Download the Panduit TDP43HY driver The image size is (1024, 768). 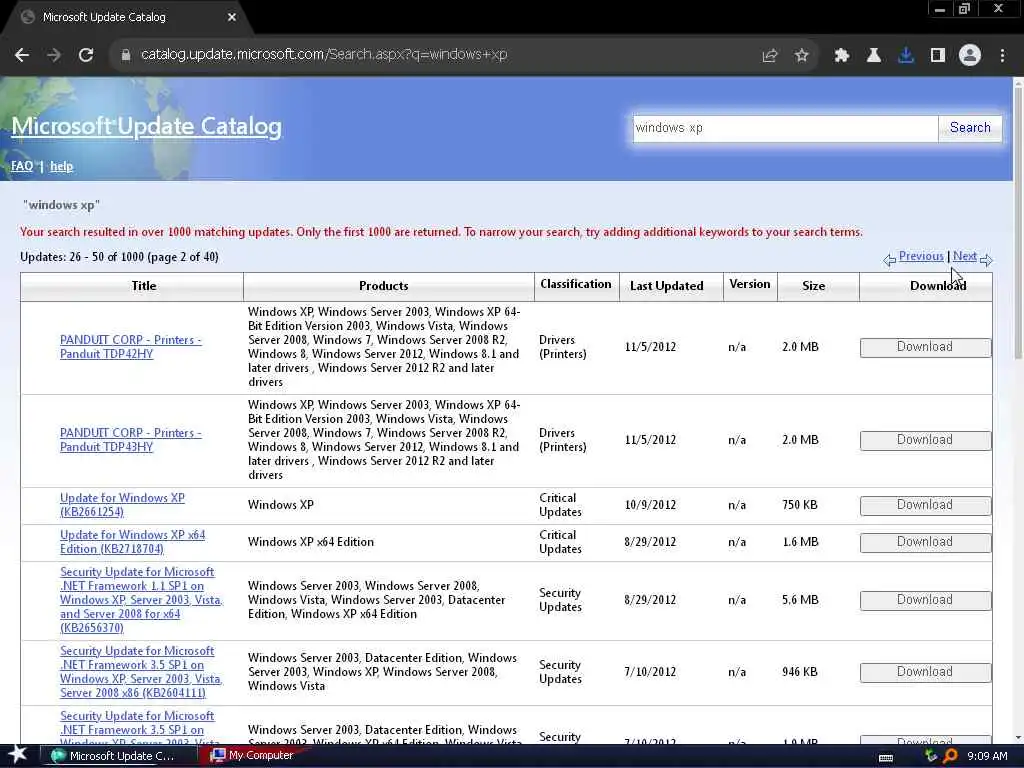(925, 440)
